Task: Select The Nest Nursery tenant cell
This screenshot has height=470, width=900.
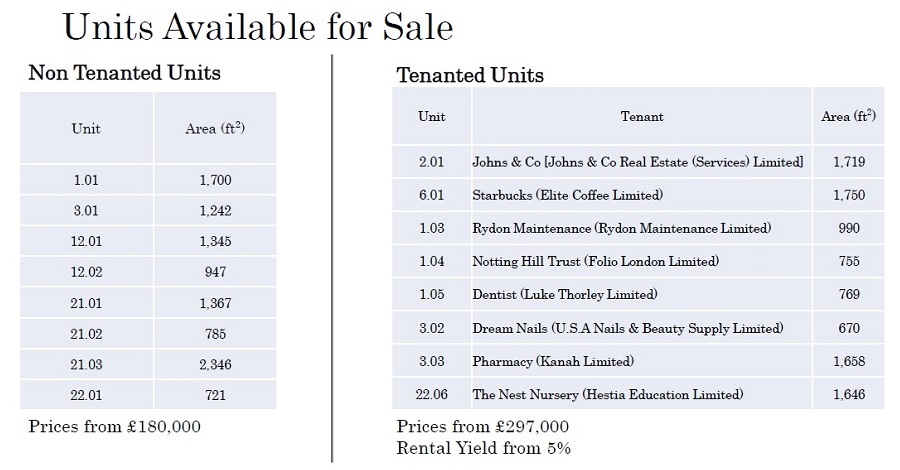Action: [x=608, y=394]
